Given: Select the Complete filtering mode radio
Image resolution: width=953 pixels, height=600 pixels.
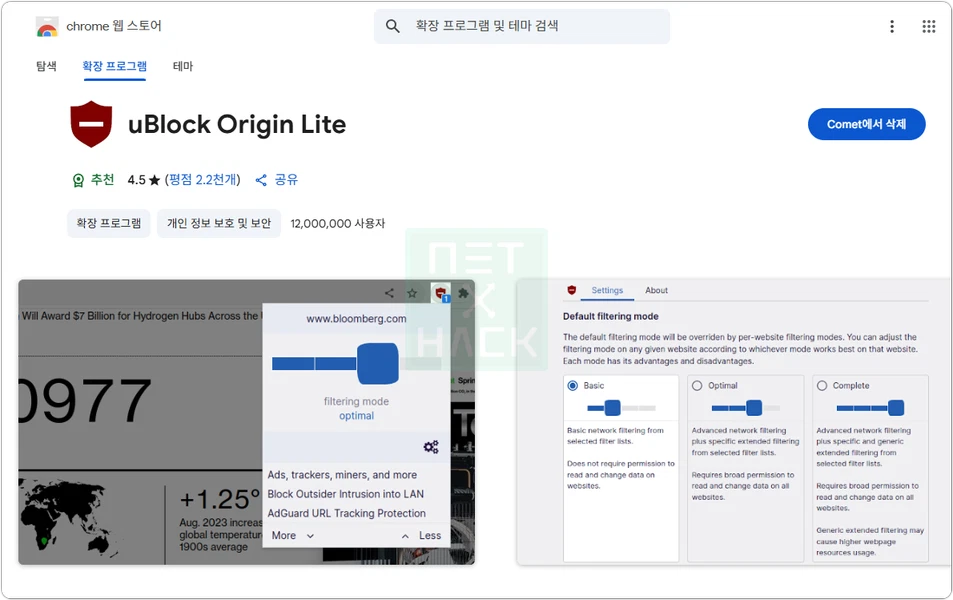Looking at the screenshot, I should tap(822, 385).
